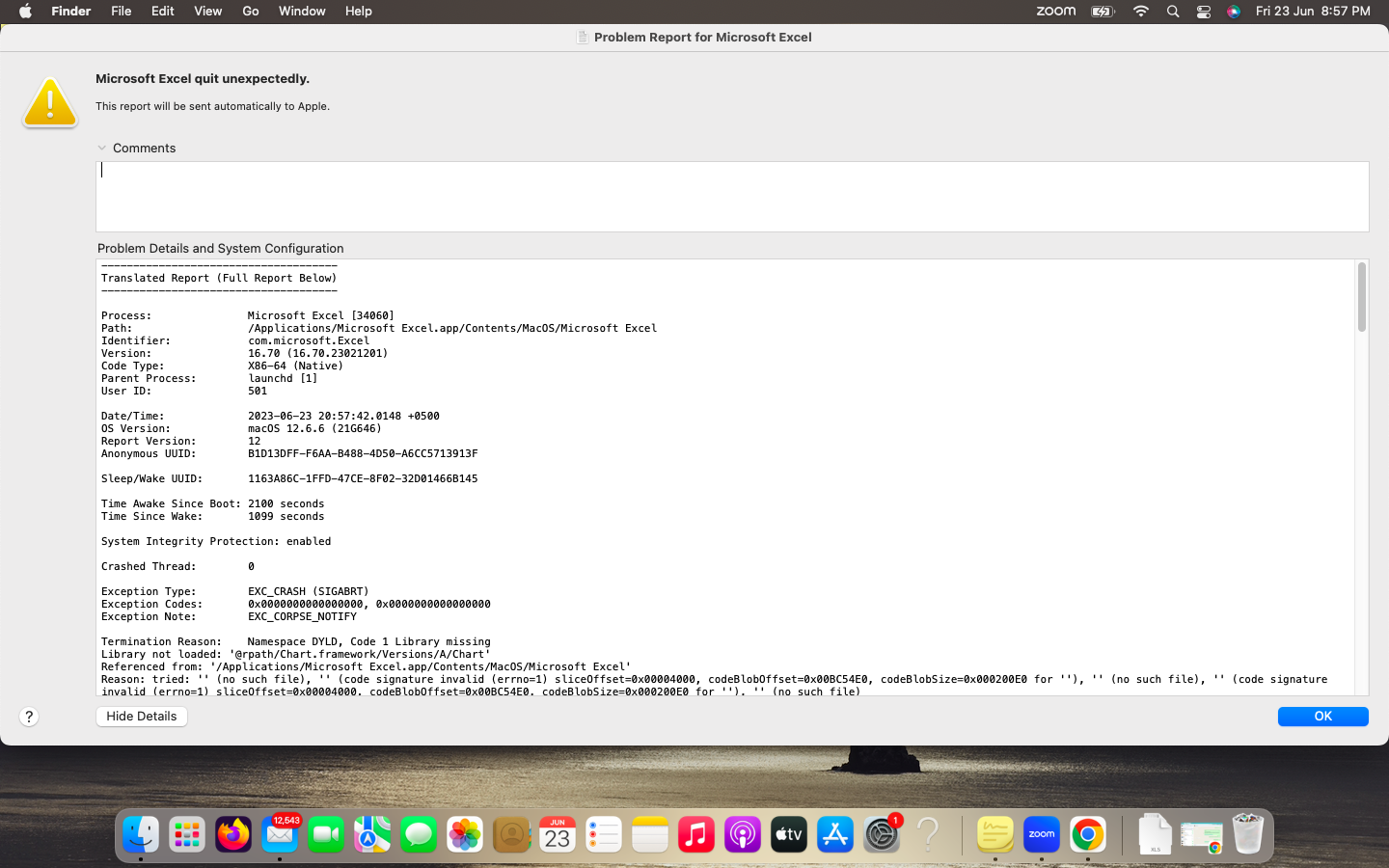1389x868 pixels.
Task: Open Notes app in the Dock
Action: click(x=650, y=834)
